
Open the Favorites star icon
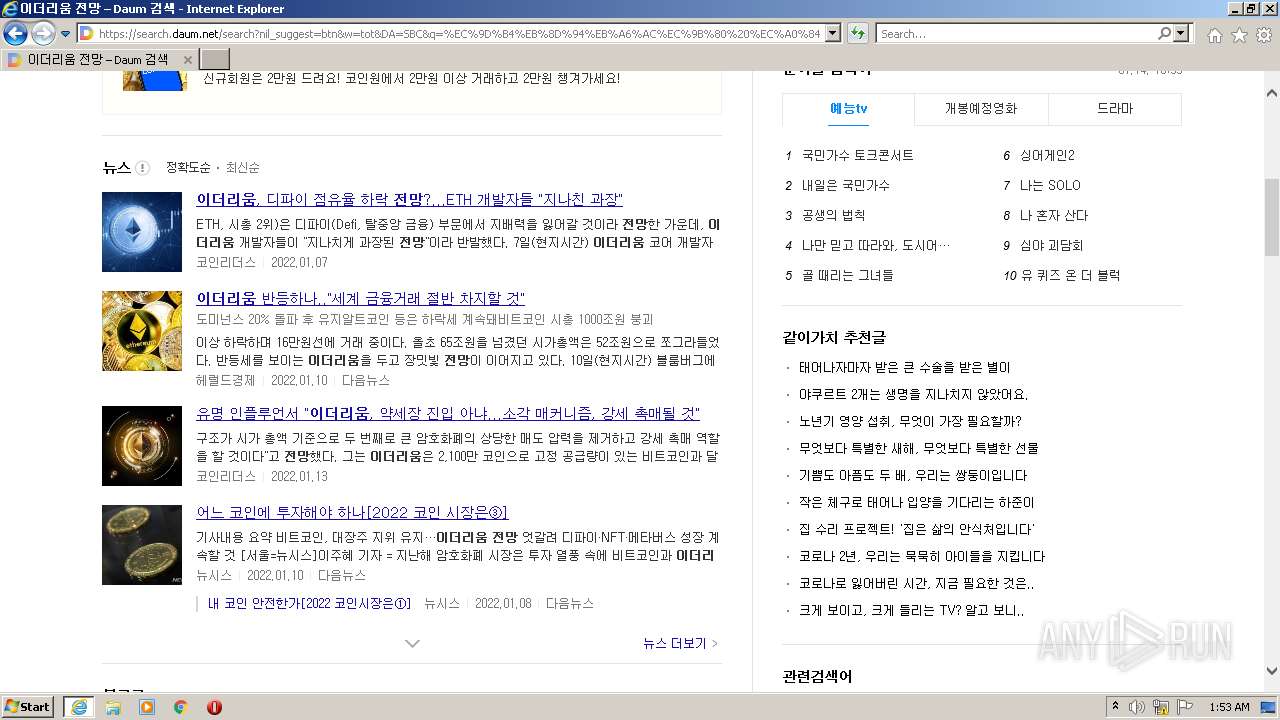(x=1239, y=35)
